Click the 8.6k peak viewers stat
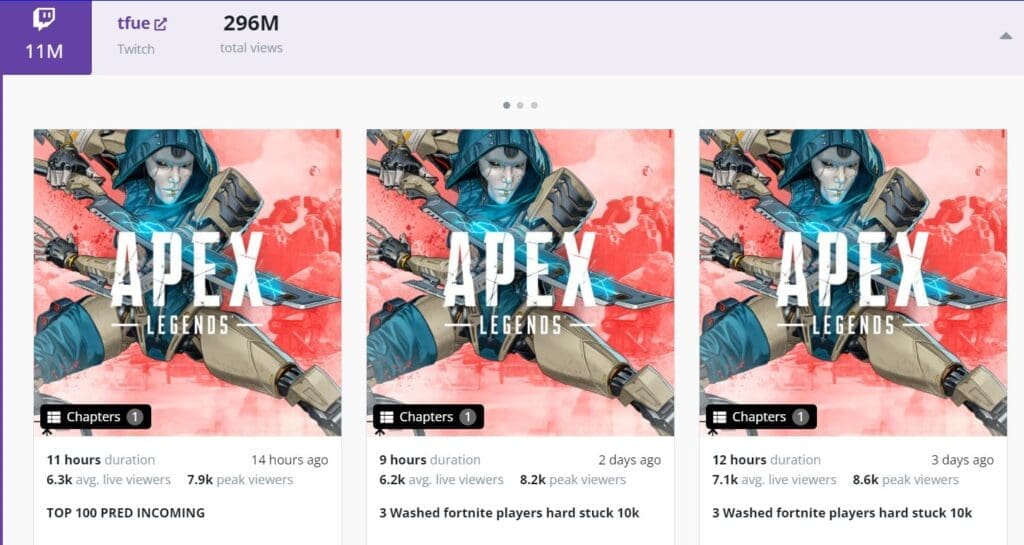Viewport: 1024px width, 545px height. [x=905, y=480]
